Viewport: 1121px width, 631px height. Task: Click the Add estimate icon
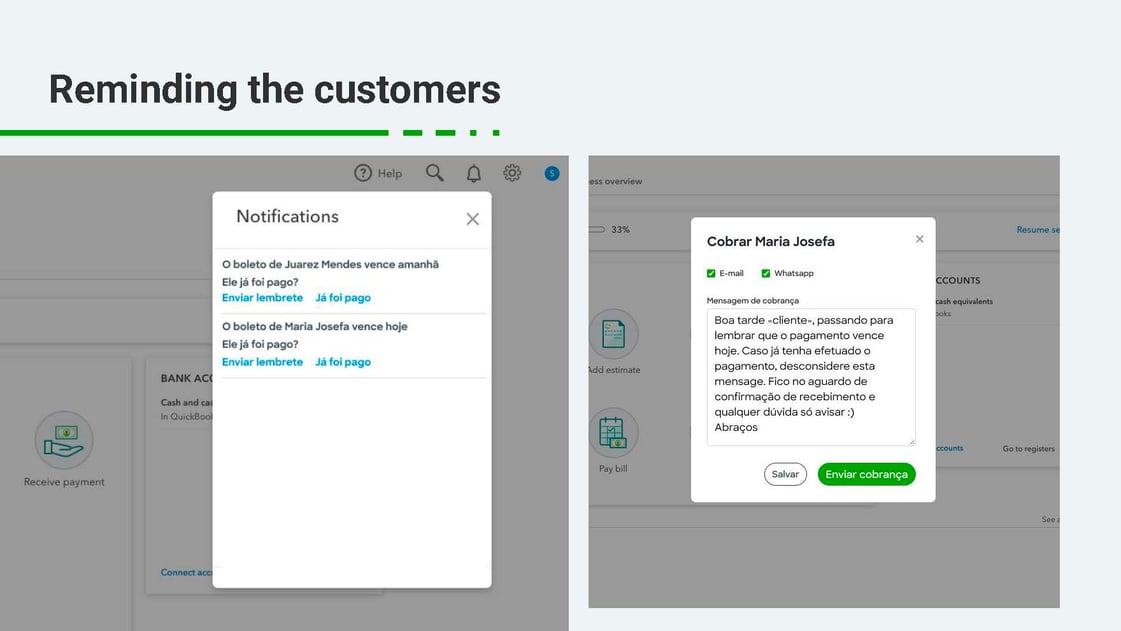613,334
